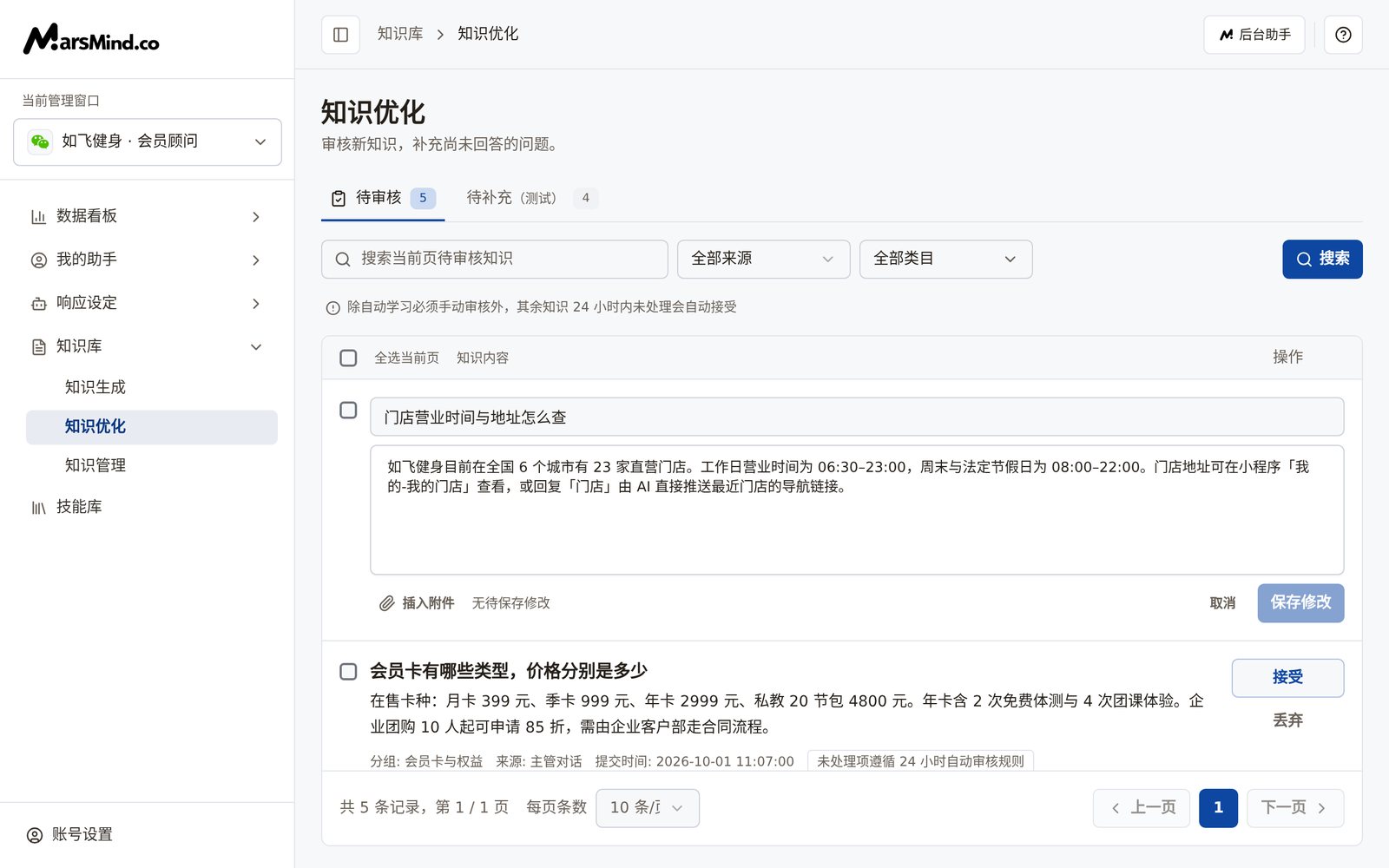Click the 知识库 breadcrumb link
This screenshot has width=1389, height=868.
click(400, 34)
